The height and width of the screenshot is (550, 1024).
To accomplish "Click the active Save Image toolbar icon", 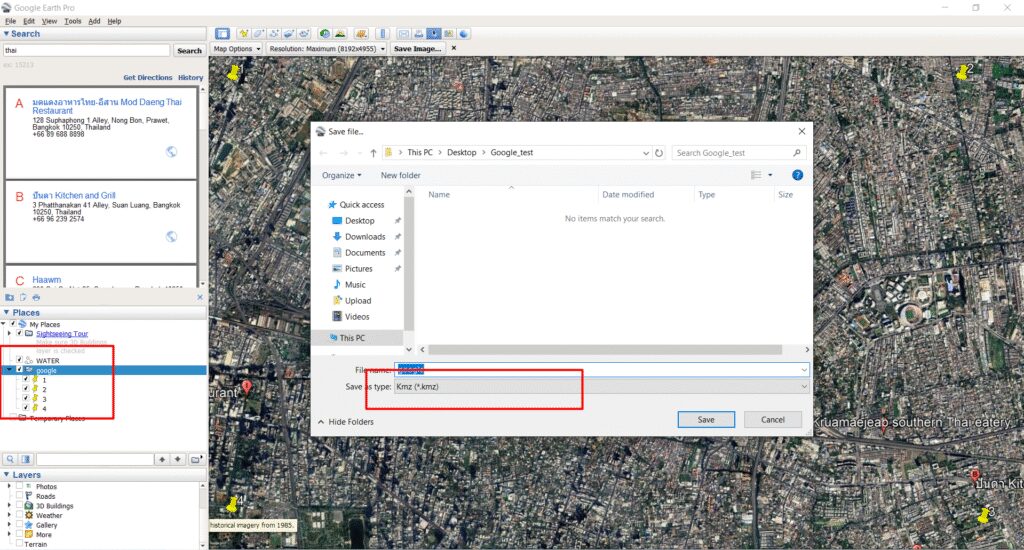I will tap(434, 33).
